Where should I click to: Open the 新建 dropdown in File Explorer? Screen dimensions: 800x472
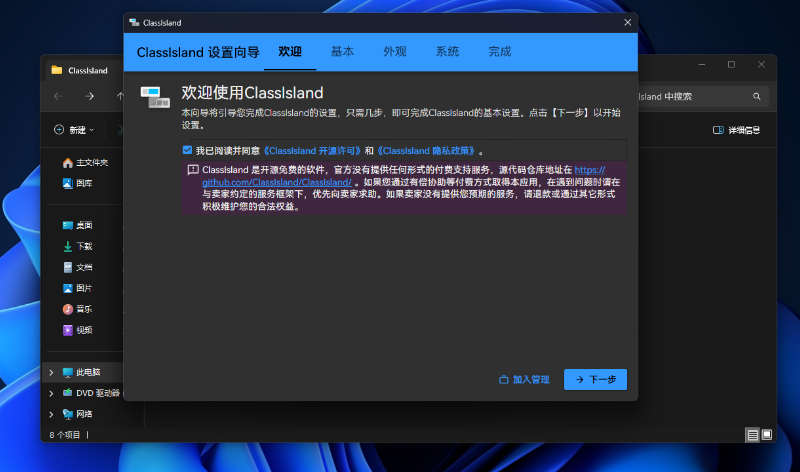tap(74, 130)
